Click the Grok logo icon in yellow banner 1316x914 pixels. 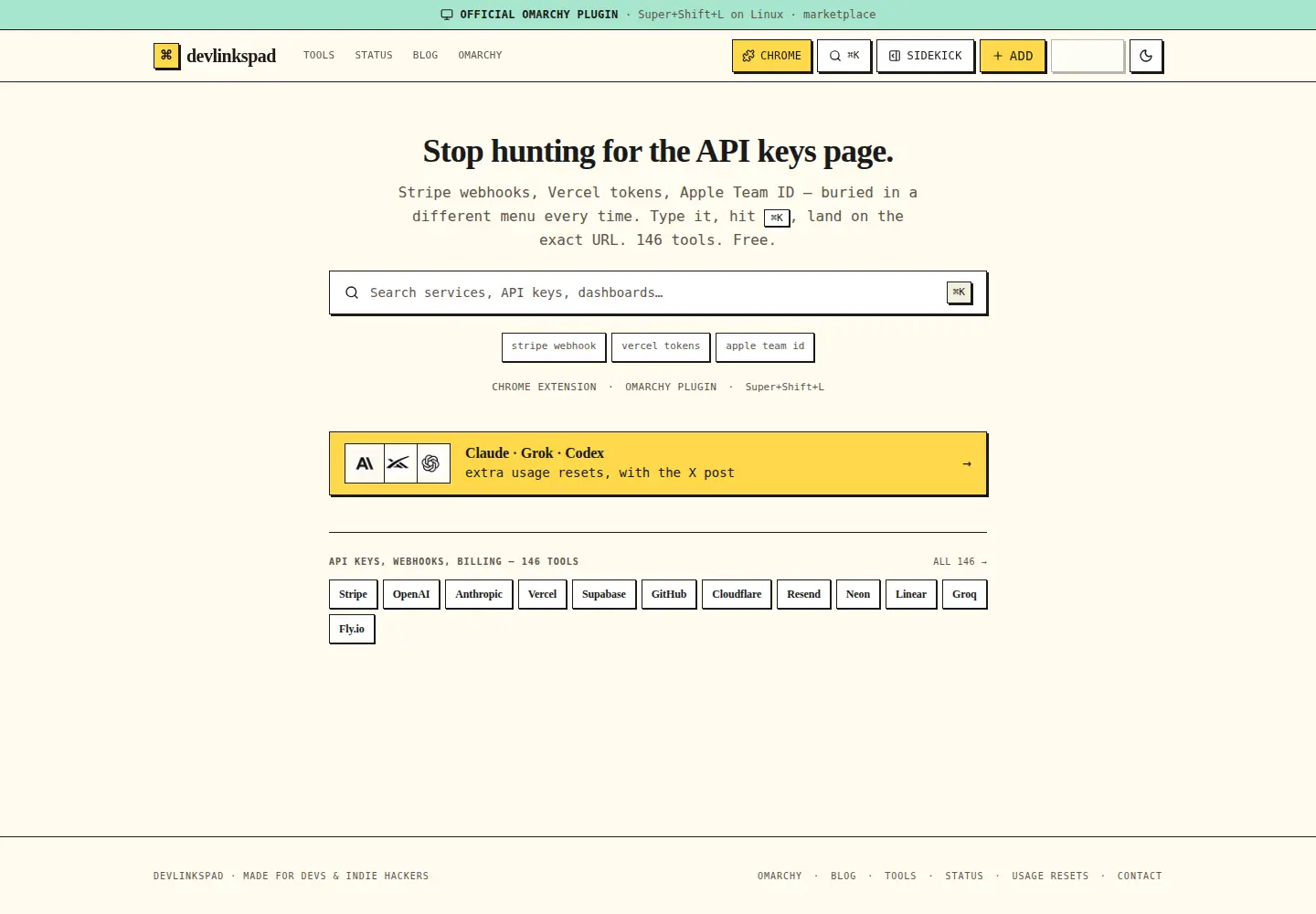tap(398, 463)
